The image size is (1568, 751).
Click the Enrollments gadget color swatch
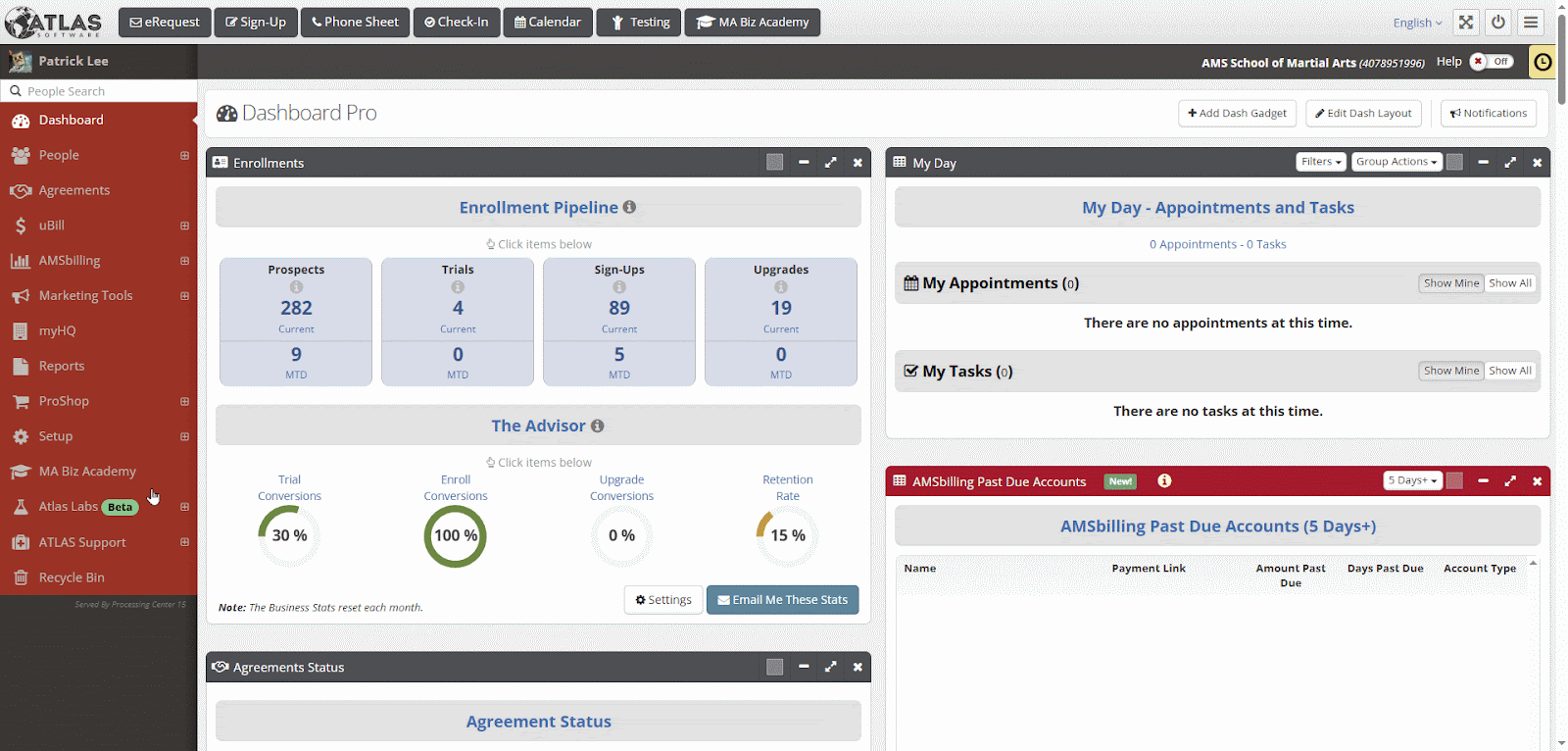coord(774,163)
